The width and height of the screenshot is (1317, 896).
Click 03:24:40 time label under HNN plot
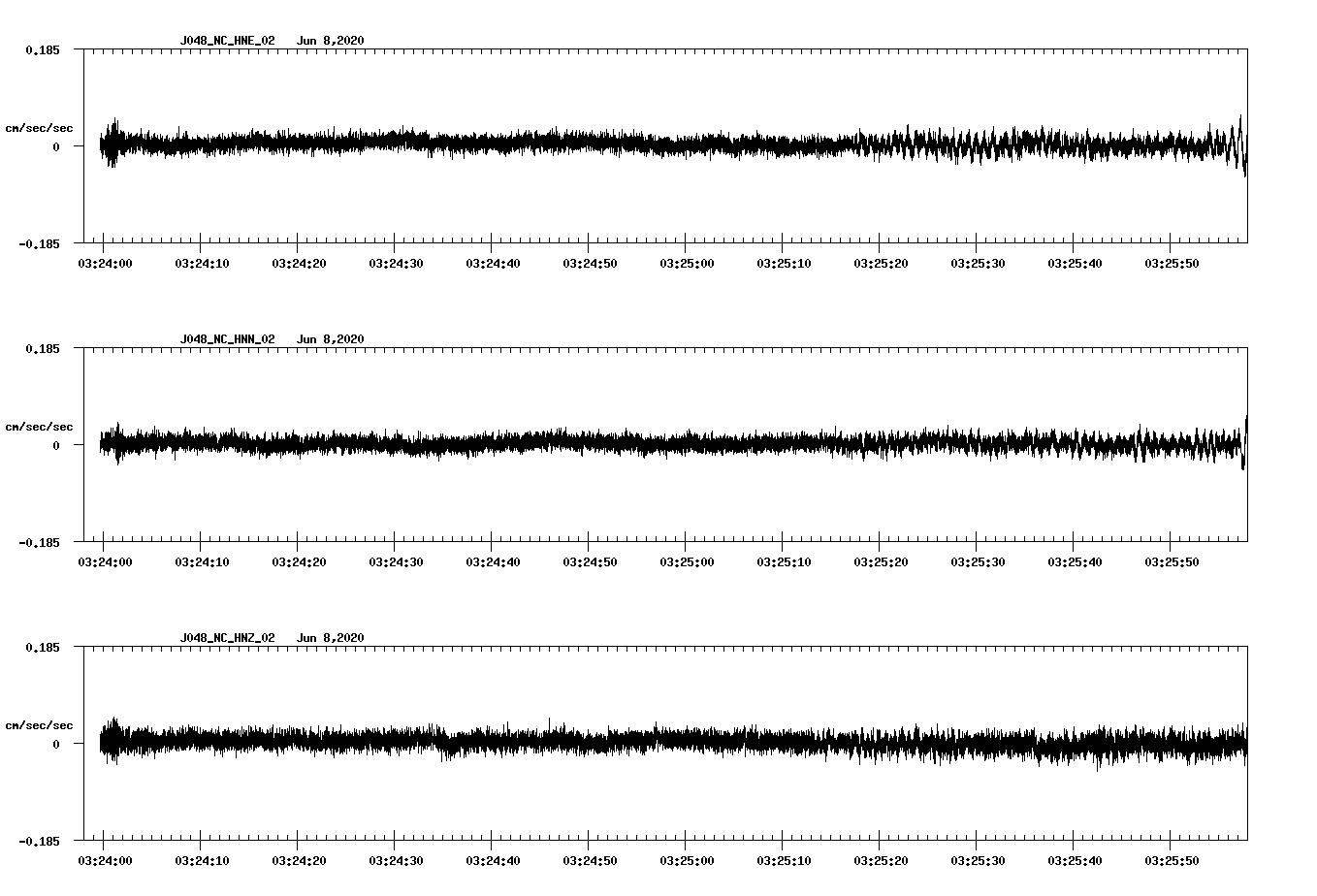(x=492, y=561)
